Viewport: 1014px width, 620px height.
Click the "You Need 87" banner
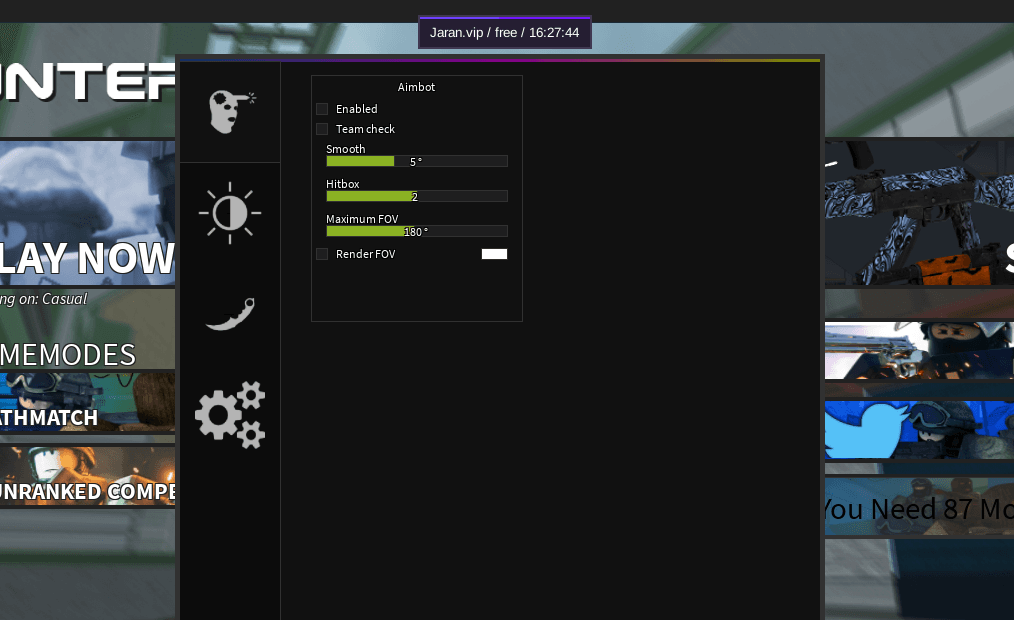tap(918, 508)
